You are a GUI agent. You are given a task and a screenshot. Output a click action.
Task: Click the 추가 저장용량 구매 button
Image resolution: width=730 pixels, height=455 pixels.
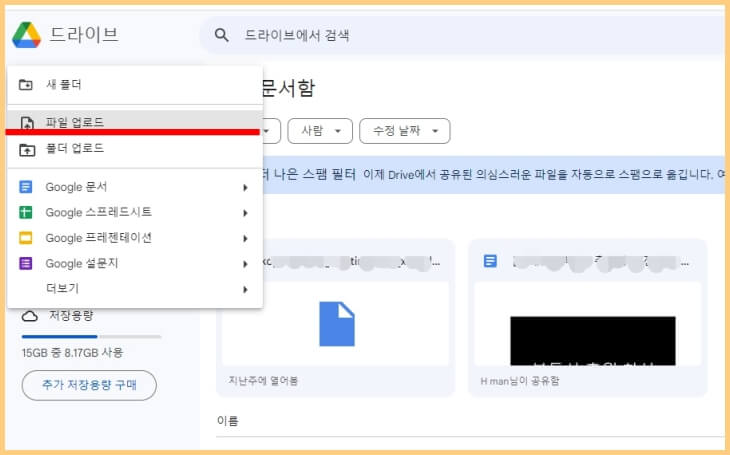[x=89, y=385]
